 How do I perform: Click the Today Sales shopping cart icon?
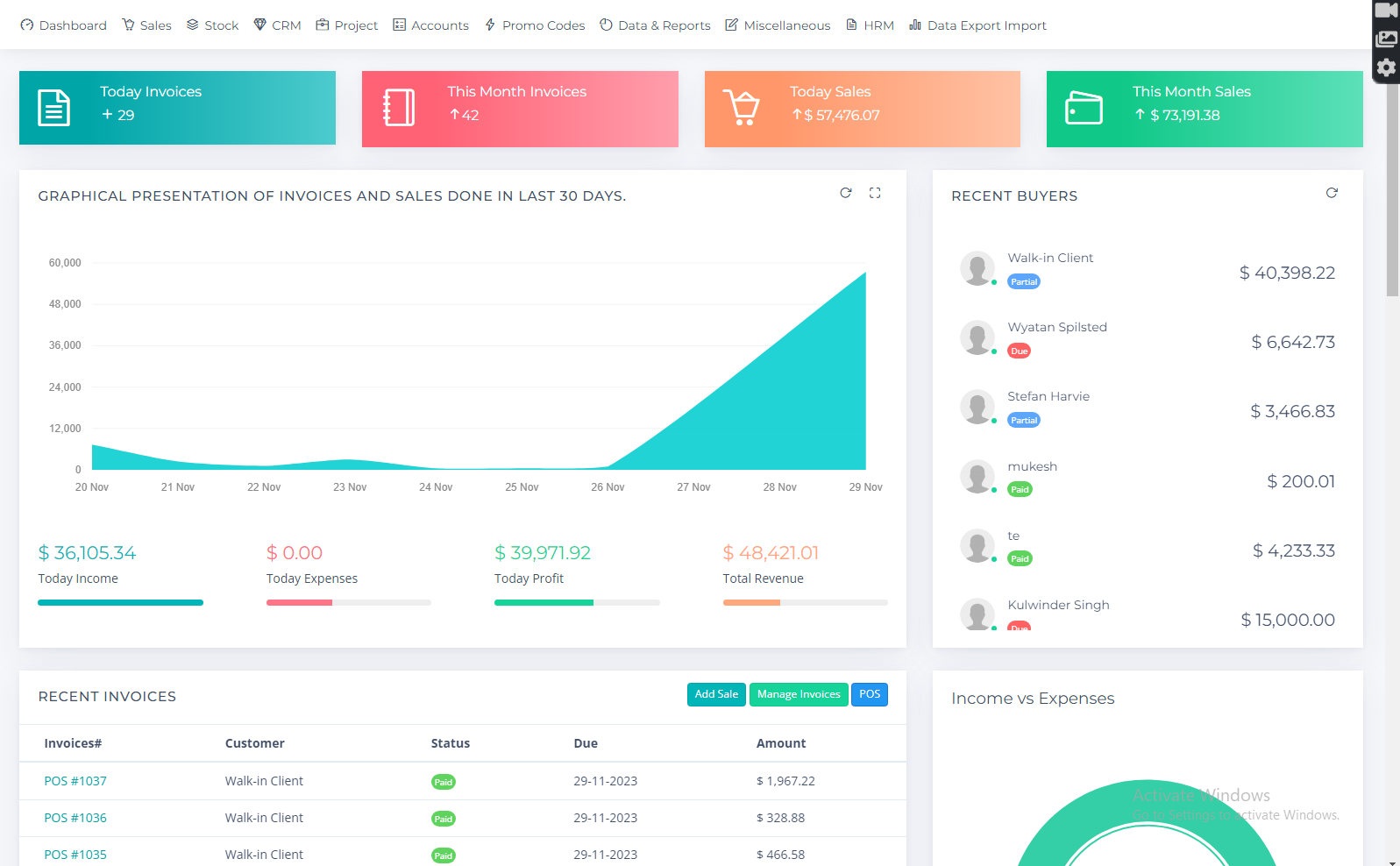(742, 108)
